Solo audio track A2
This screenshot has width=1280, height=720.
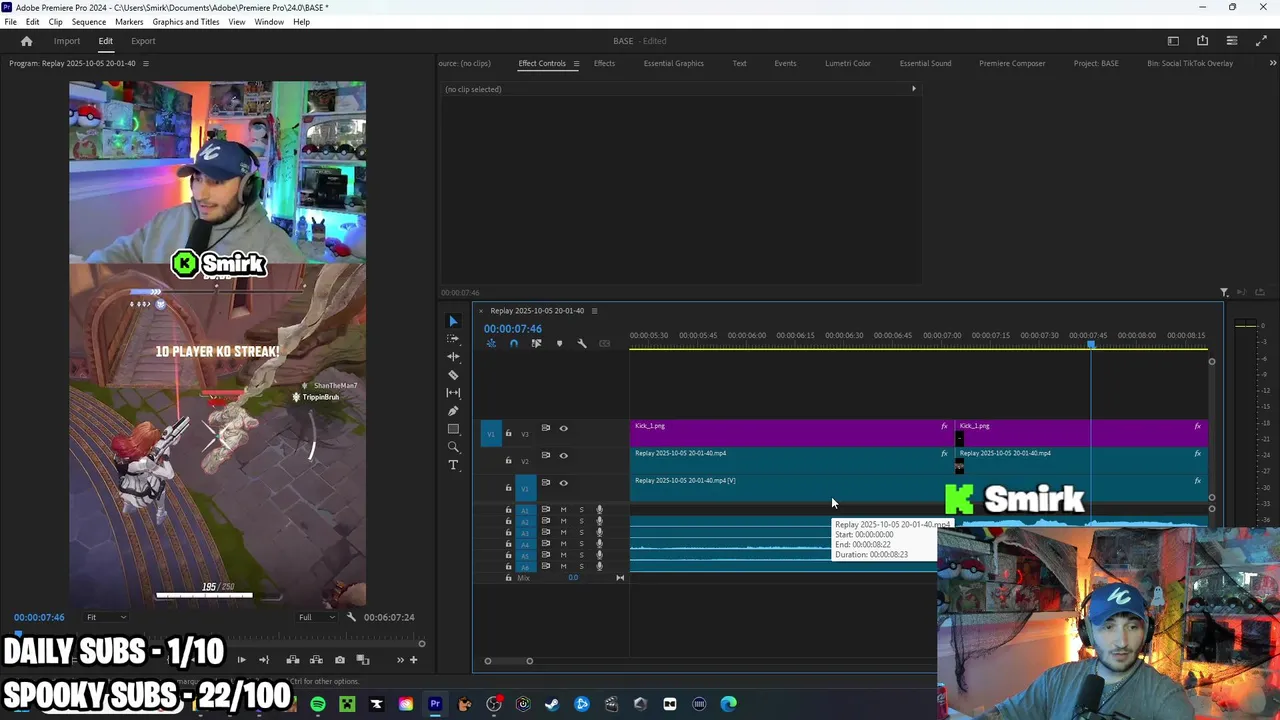(581, 521)
